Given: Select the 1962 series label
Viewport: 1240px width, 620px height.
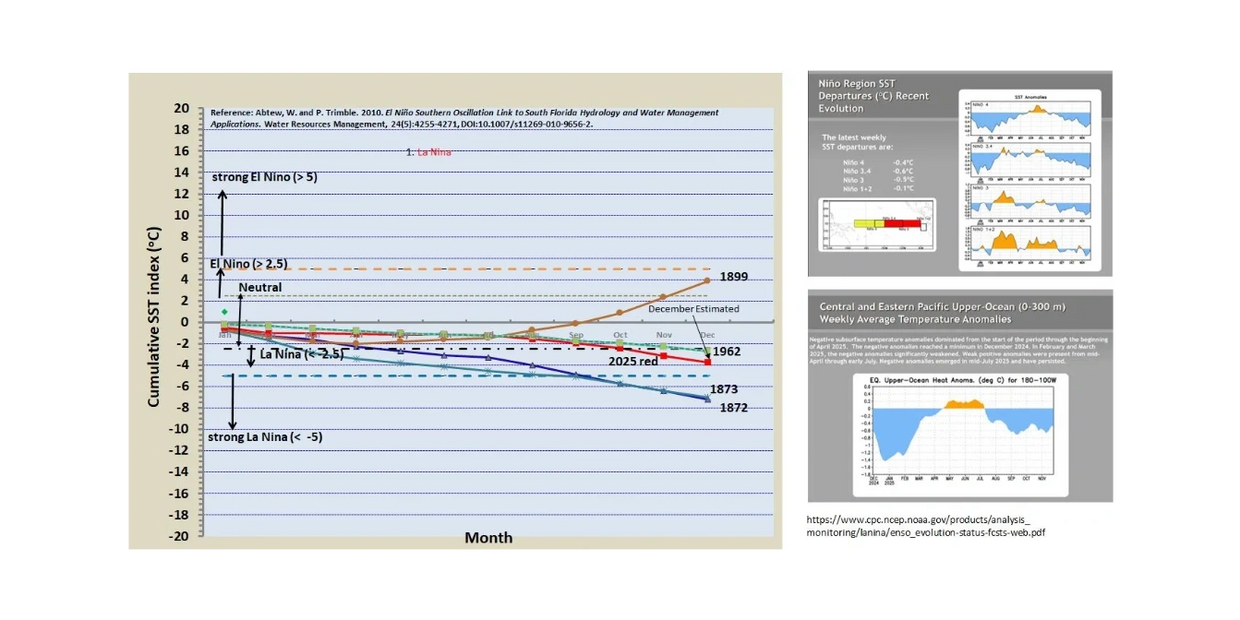Looking at the screenshot, I should tap(726, 352).
